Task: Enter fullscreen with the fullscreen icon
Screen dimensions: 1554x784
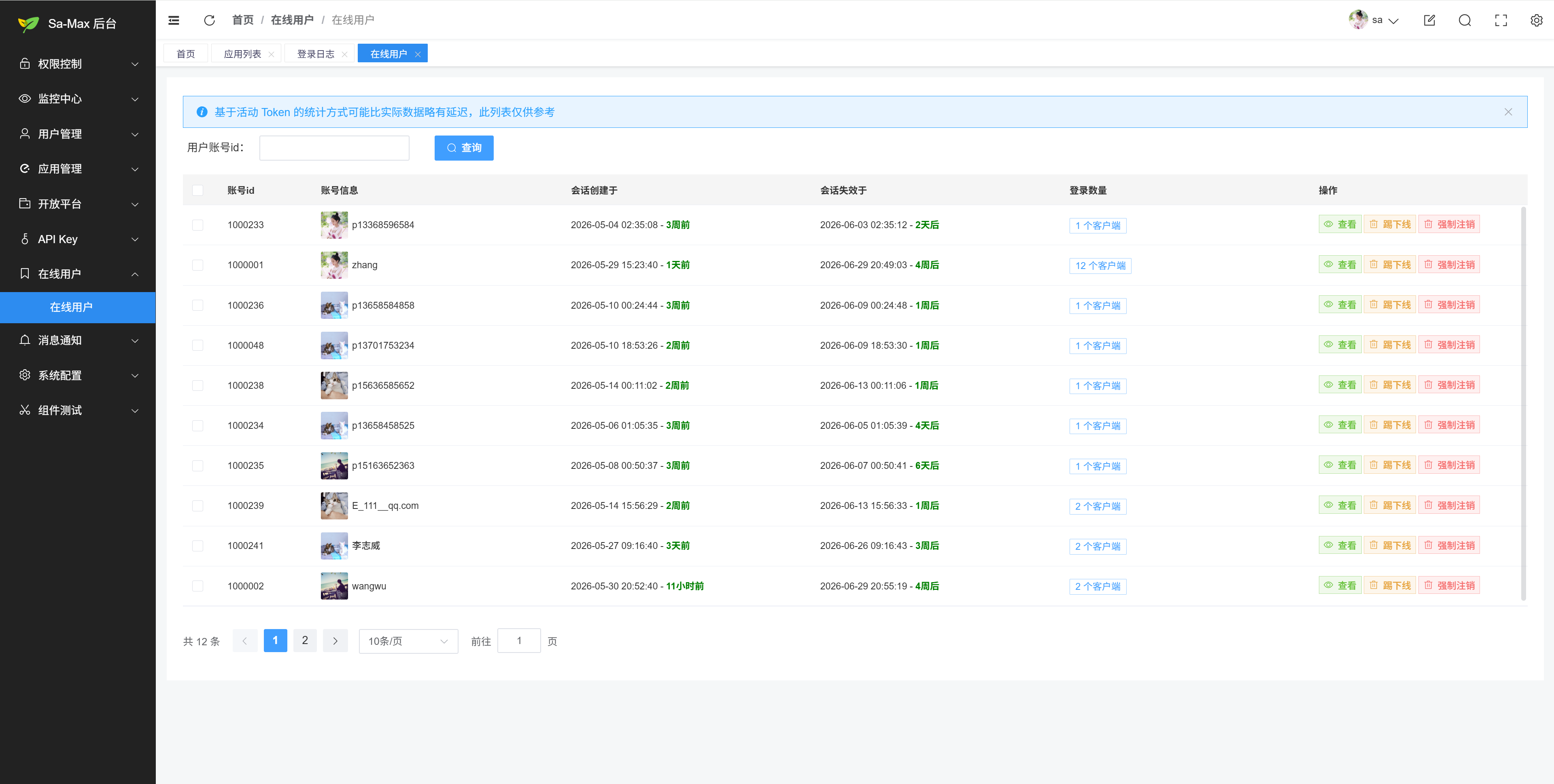Action: tap(1501, 21)
